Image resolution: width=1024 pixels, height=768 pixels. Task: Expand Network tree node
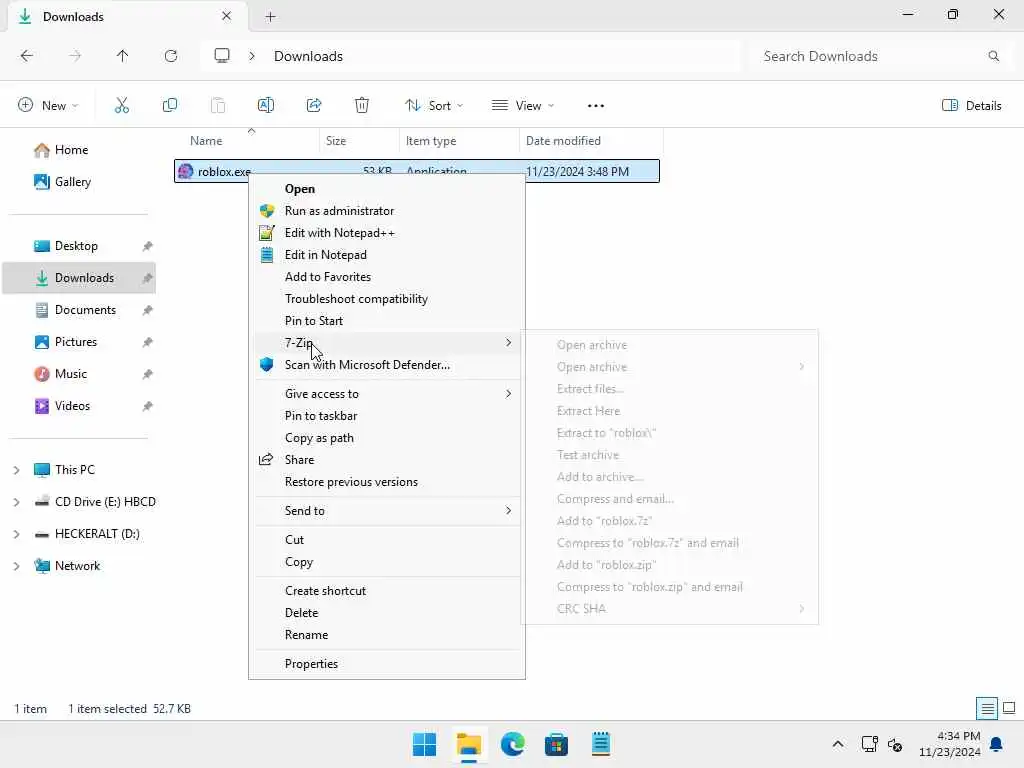click(16, 566)
